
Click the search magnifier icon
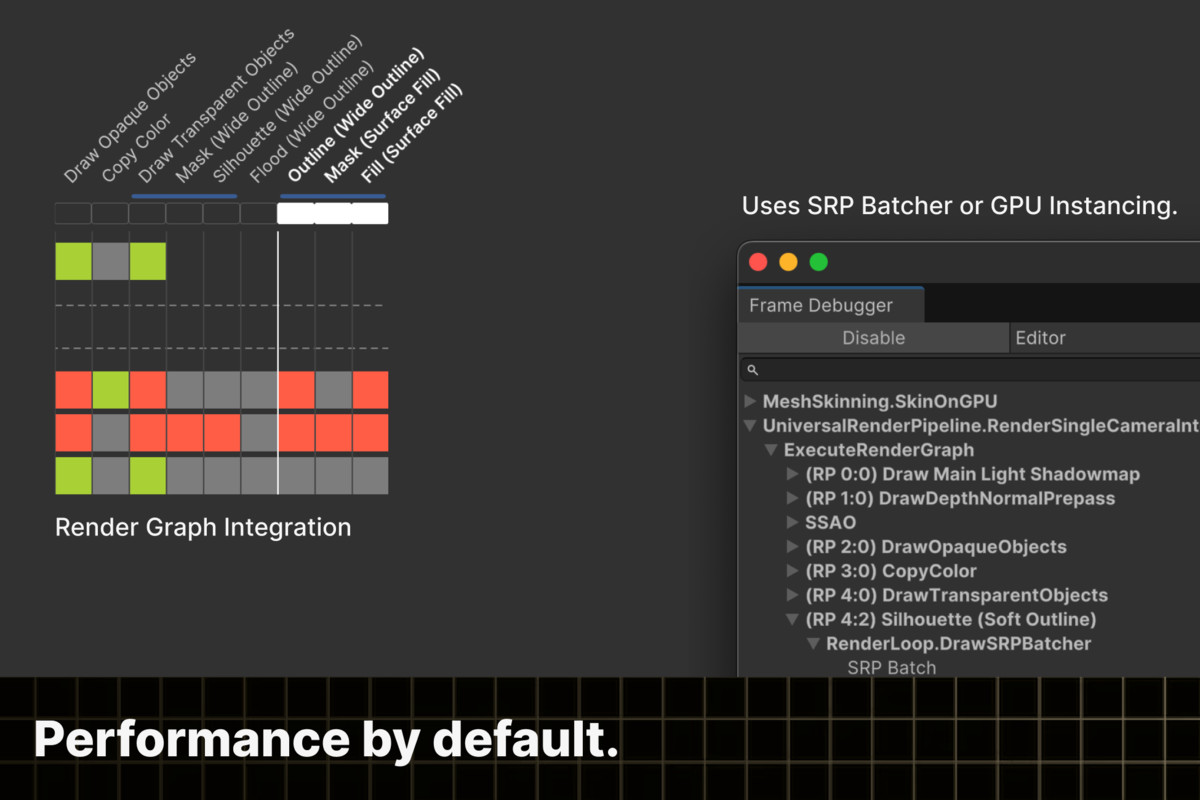click(x=753, y=370)
